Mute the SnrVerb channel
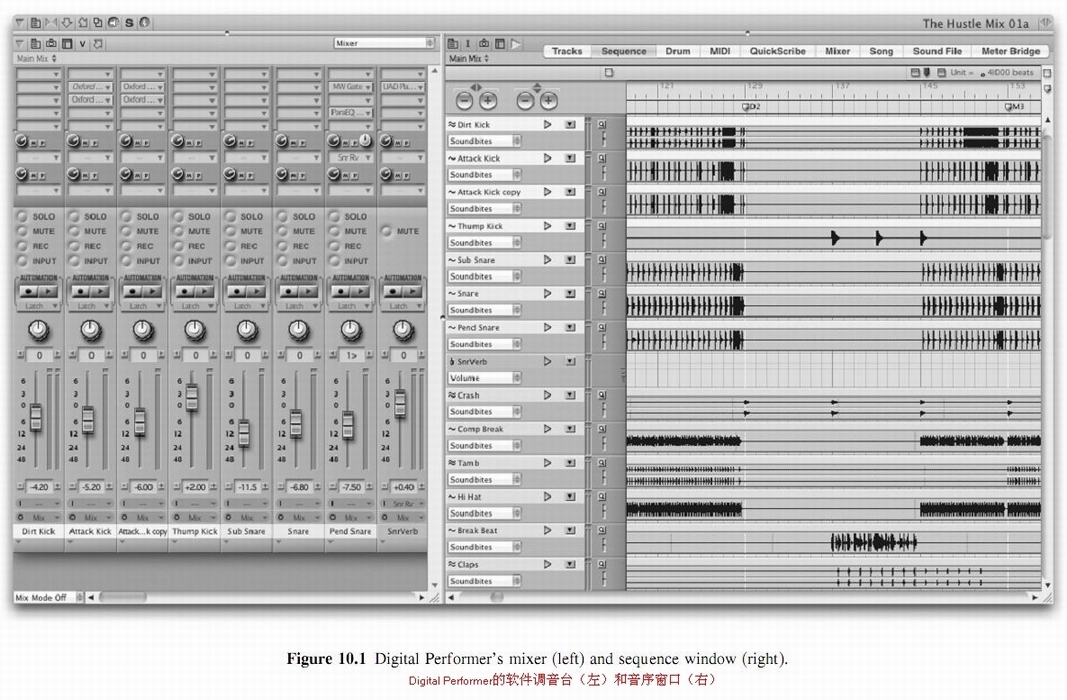 (387, 231)
